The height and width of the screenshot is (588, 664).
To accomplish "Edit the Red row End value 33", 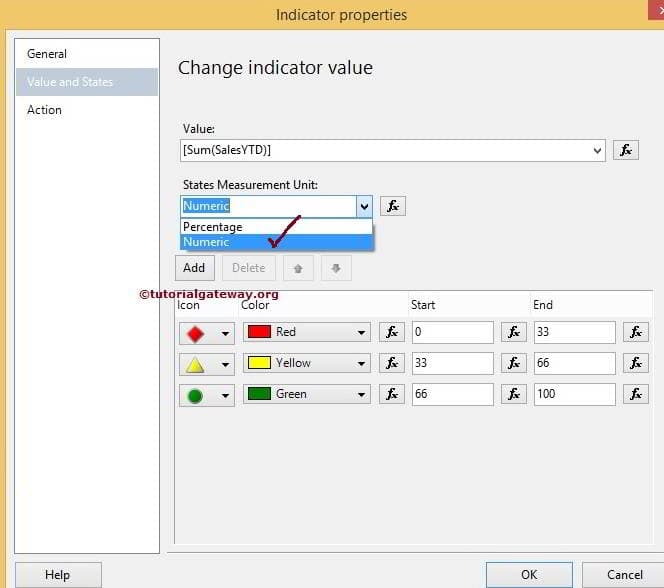I will click(x=574, y=332).
